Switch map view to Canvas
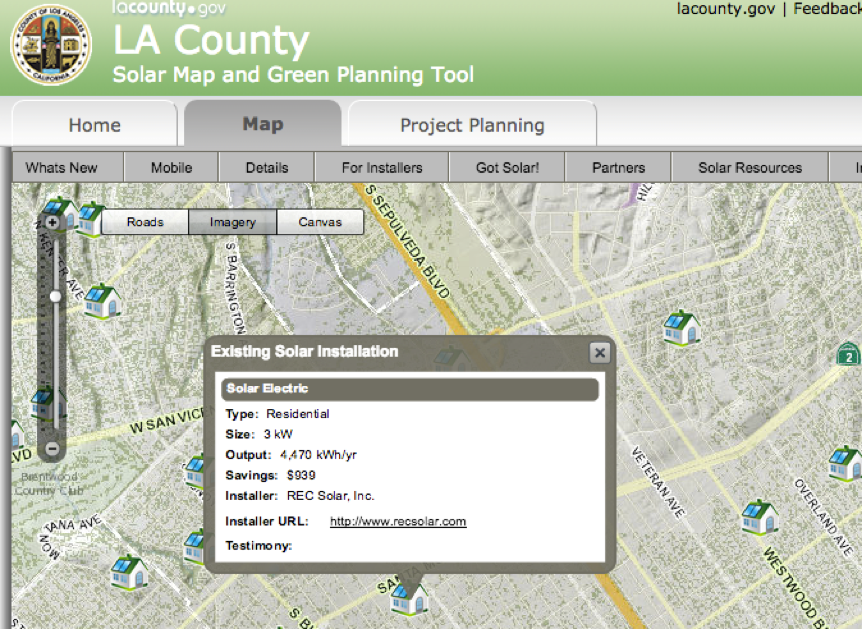This screenshot has width=862, height=629. [x=320, y=222]
